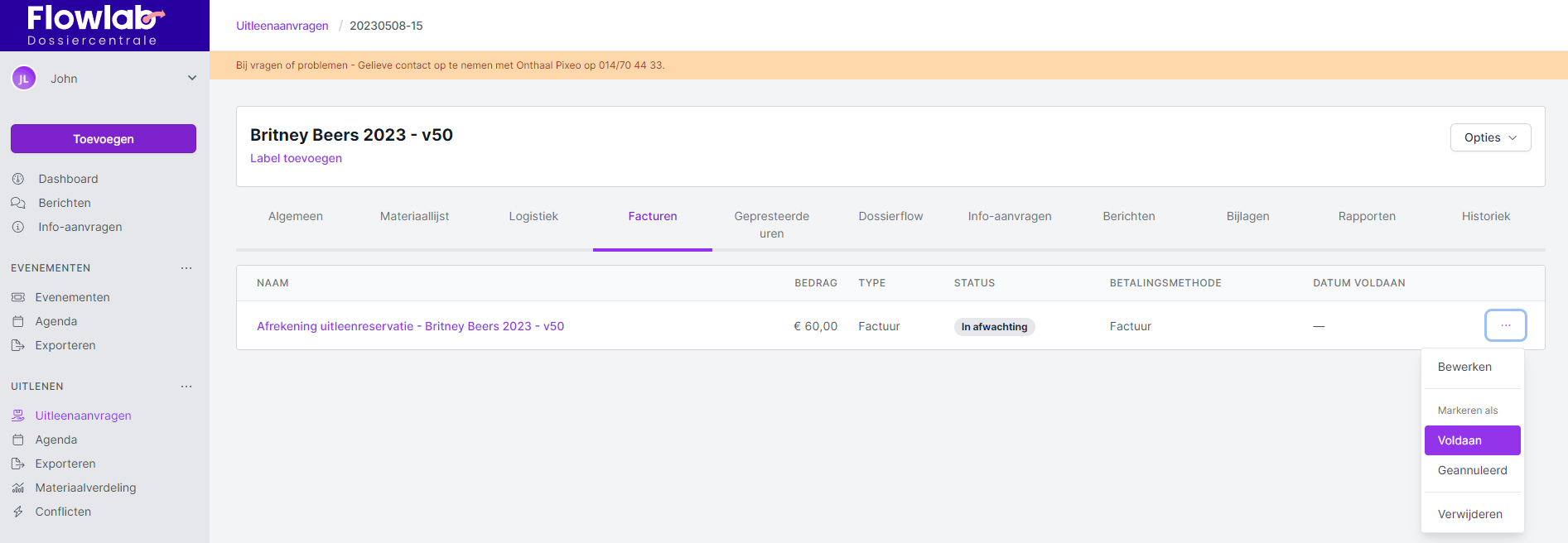Click the Berichten chat icon in sidebar

(x=18, y=203)
